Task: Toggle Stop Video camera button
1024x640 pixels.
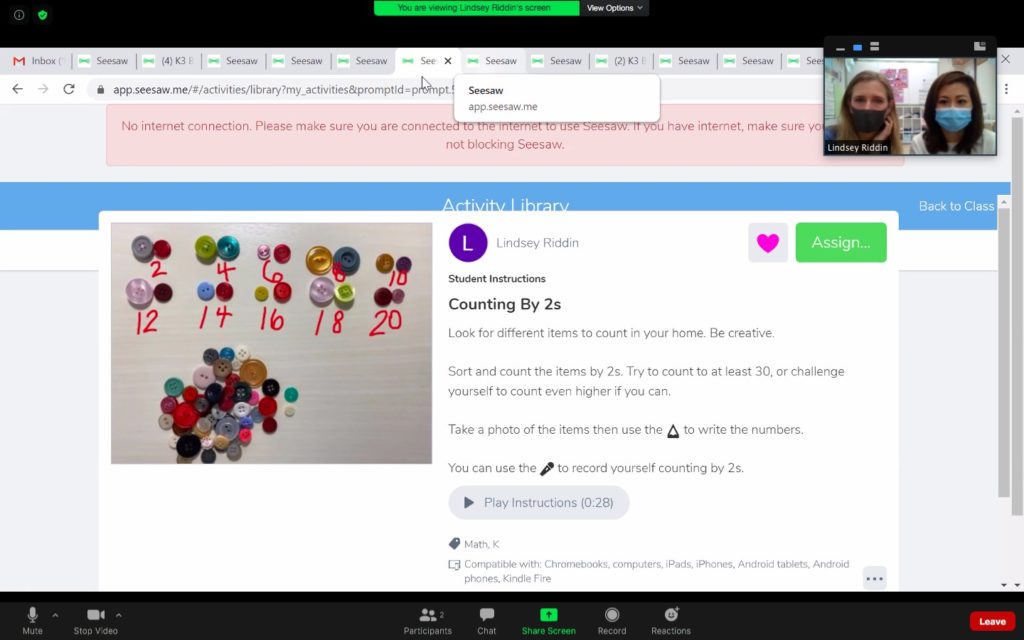Action: point(95,621)
